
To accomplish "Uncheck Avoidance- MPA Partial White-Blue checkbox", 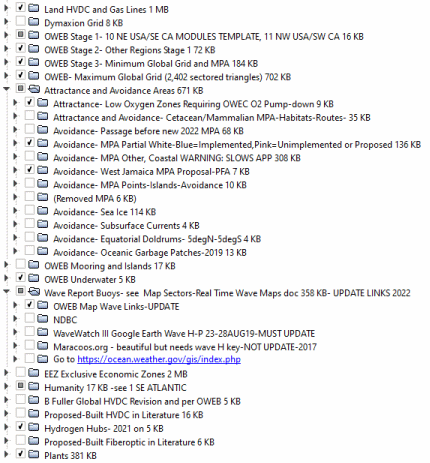I will pos(30,143).
